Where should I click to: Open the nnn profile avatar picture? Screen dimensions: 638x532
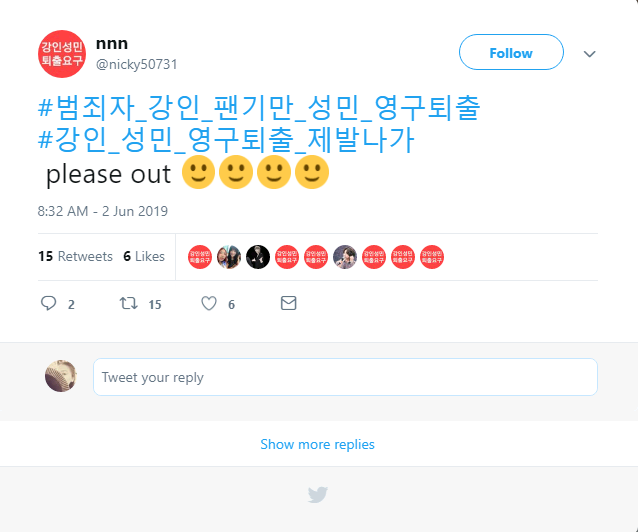point(62,54)
